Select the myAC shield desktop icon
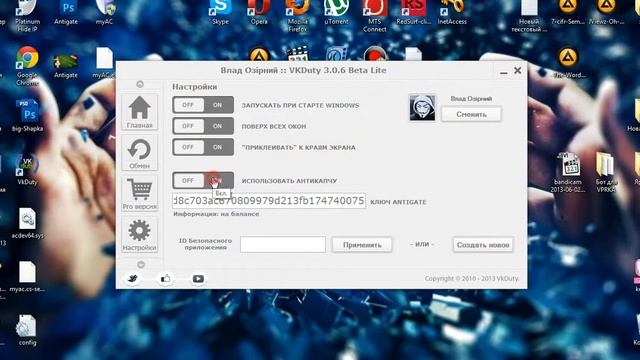This screenshot has width=640, height=360. click(x=104, y=13)
